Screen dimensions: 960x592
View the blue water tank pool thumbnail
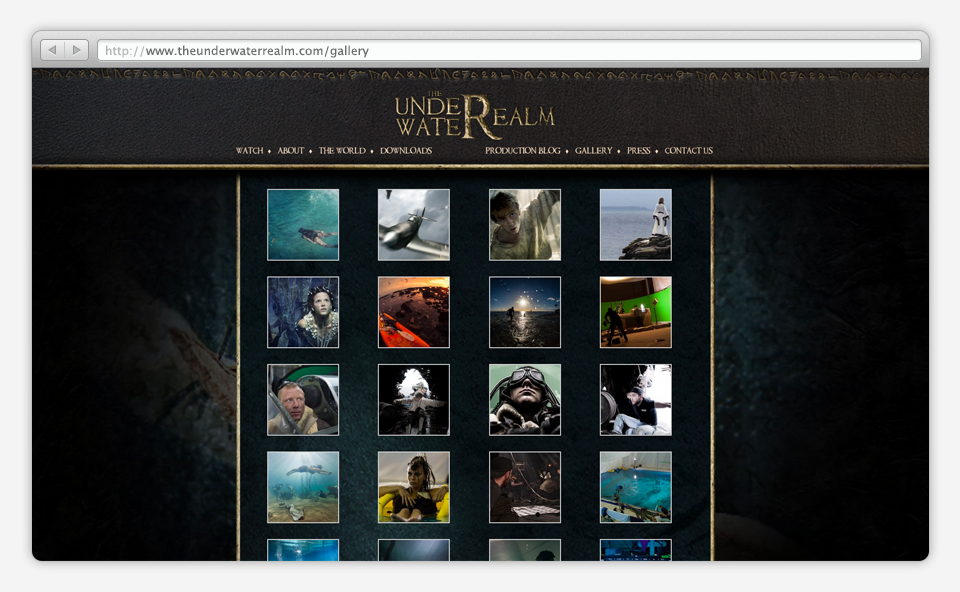(x=636, y=487)
